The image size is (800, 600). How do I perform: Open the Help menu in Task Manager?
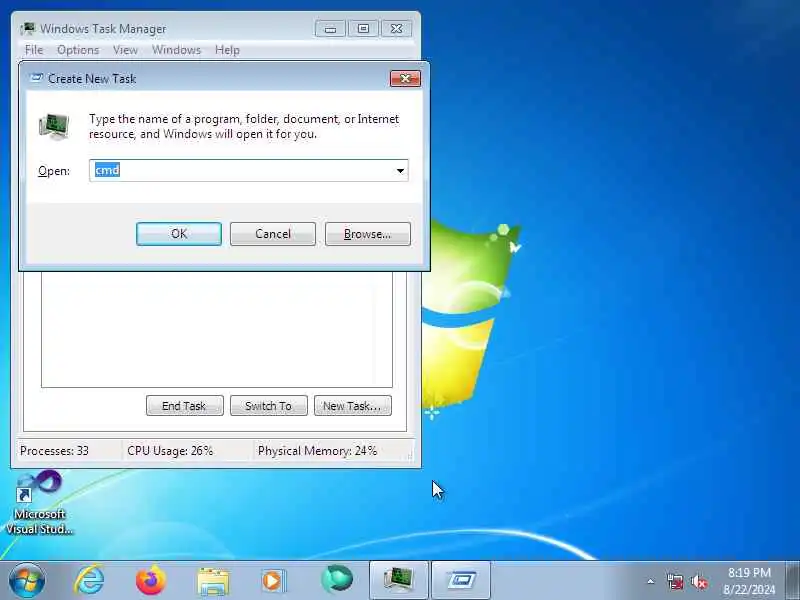pyautogui.click(x=227, y=50)
